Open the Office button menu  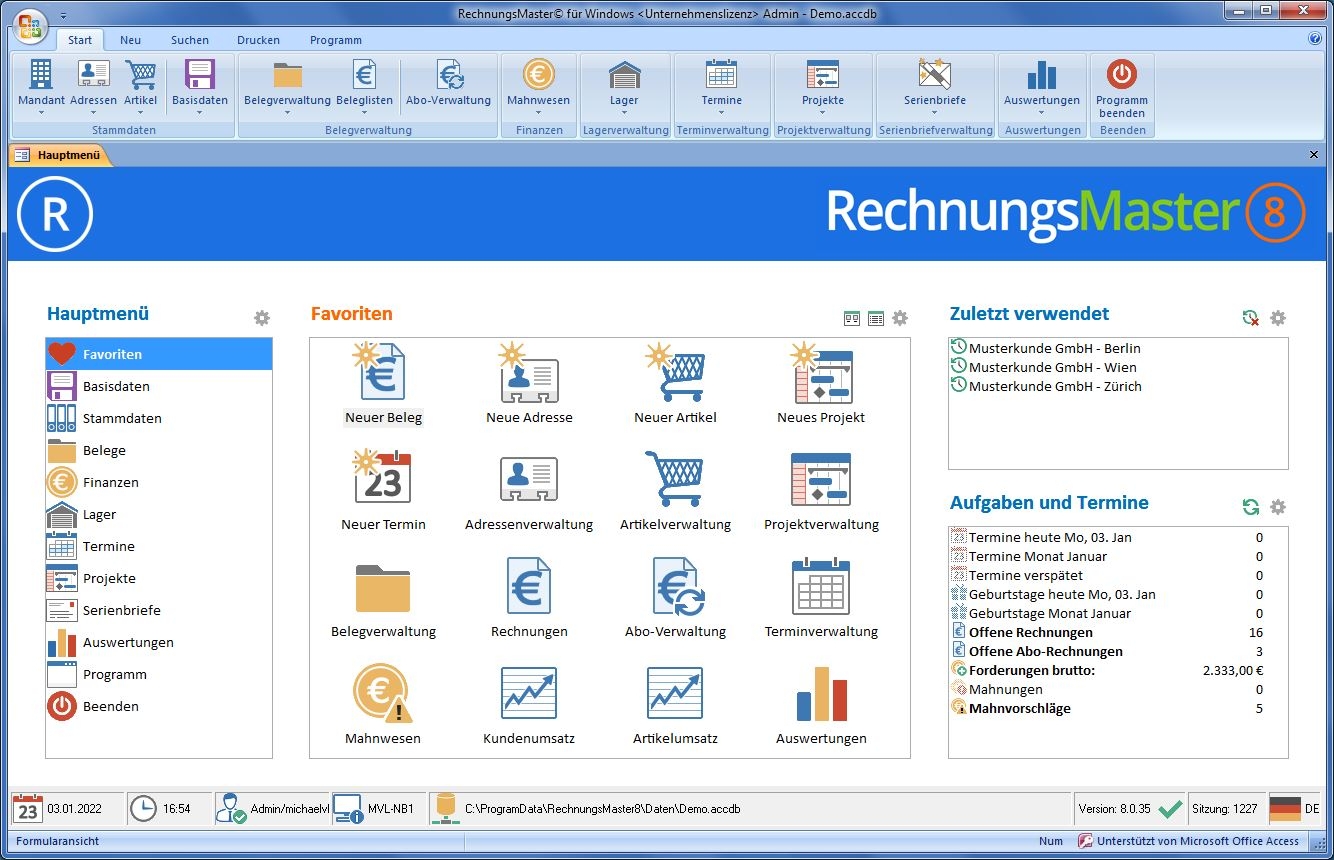point(29,25)
